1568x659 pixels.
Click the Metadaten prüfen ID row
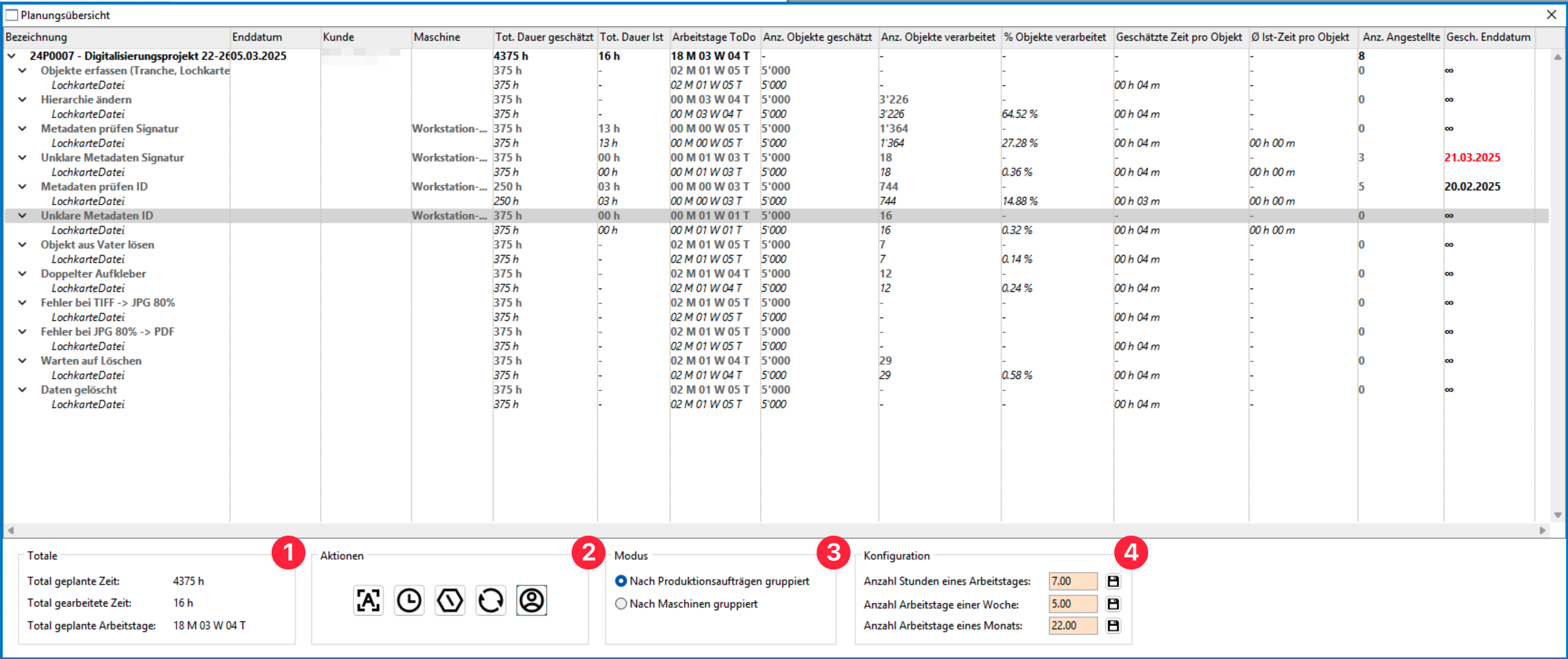tap(94, 187)
